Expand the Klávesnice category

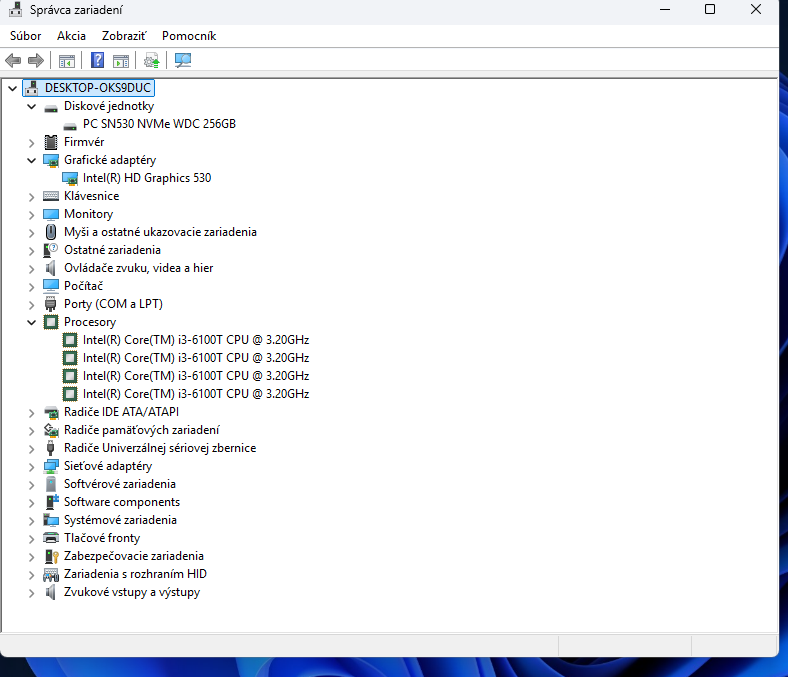point(32,196)
